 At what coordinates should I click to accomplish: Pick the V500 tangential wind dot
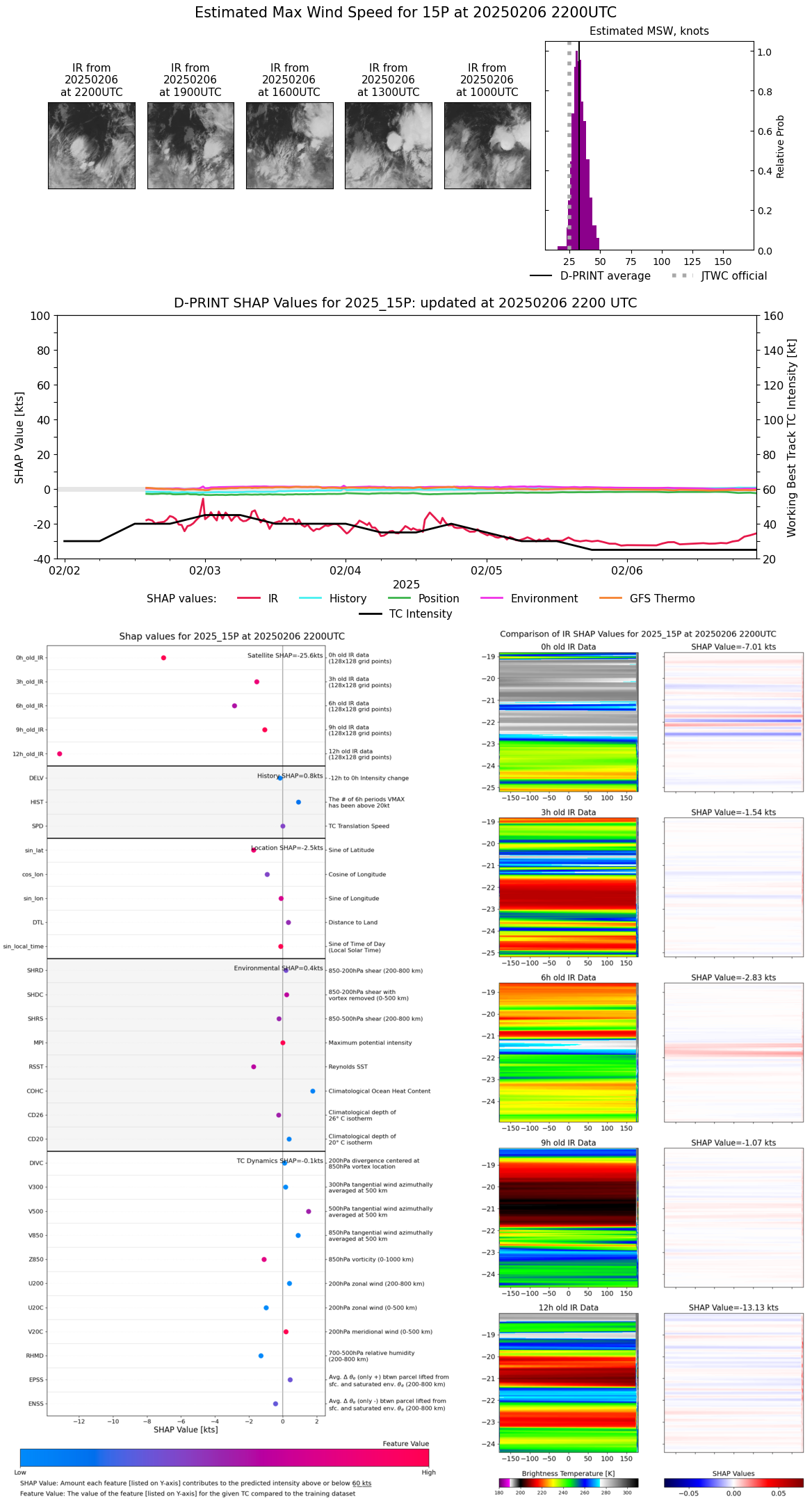(309, 1212)
